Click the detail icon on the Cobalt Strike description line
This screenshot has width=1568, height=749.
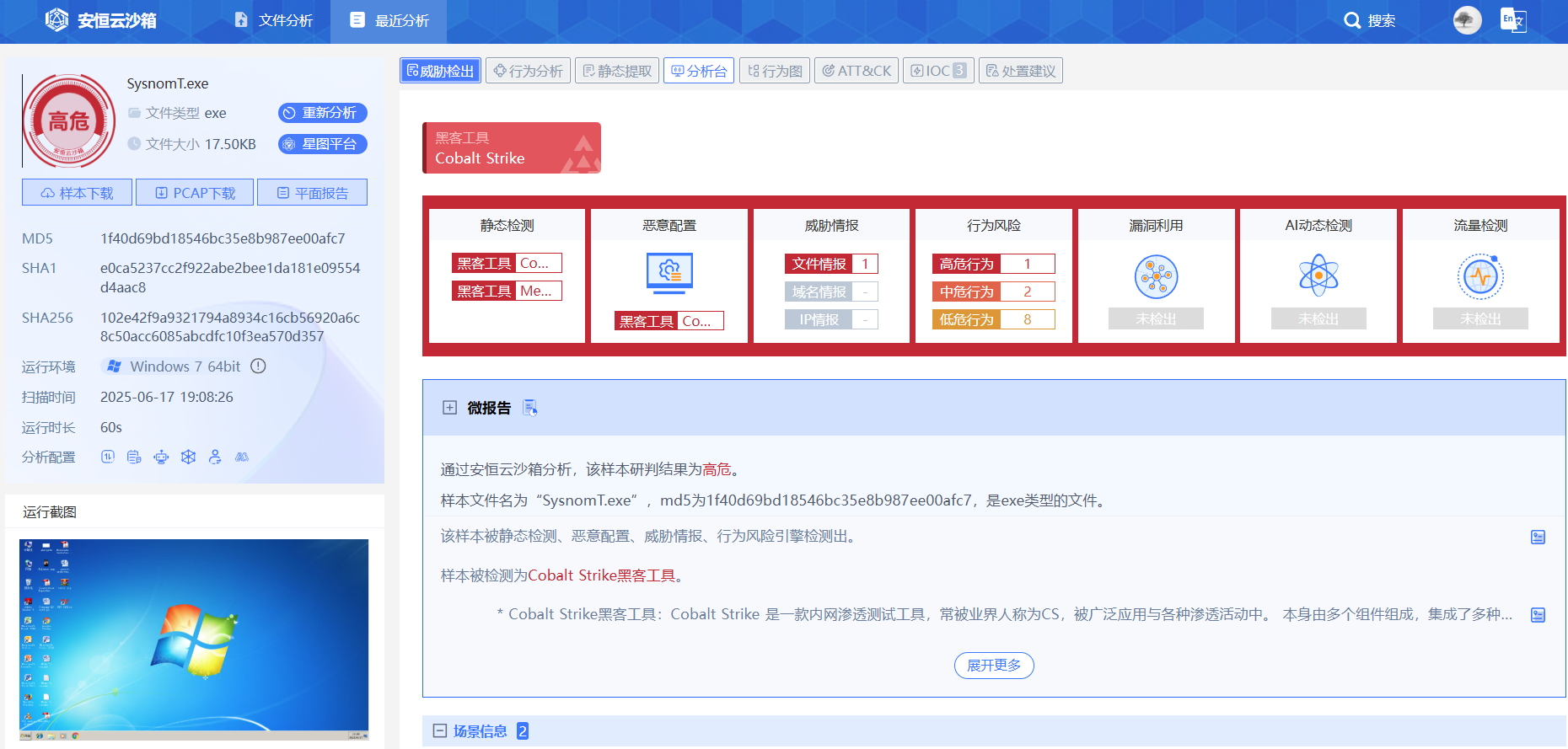coord(1538,615)
